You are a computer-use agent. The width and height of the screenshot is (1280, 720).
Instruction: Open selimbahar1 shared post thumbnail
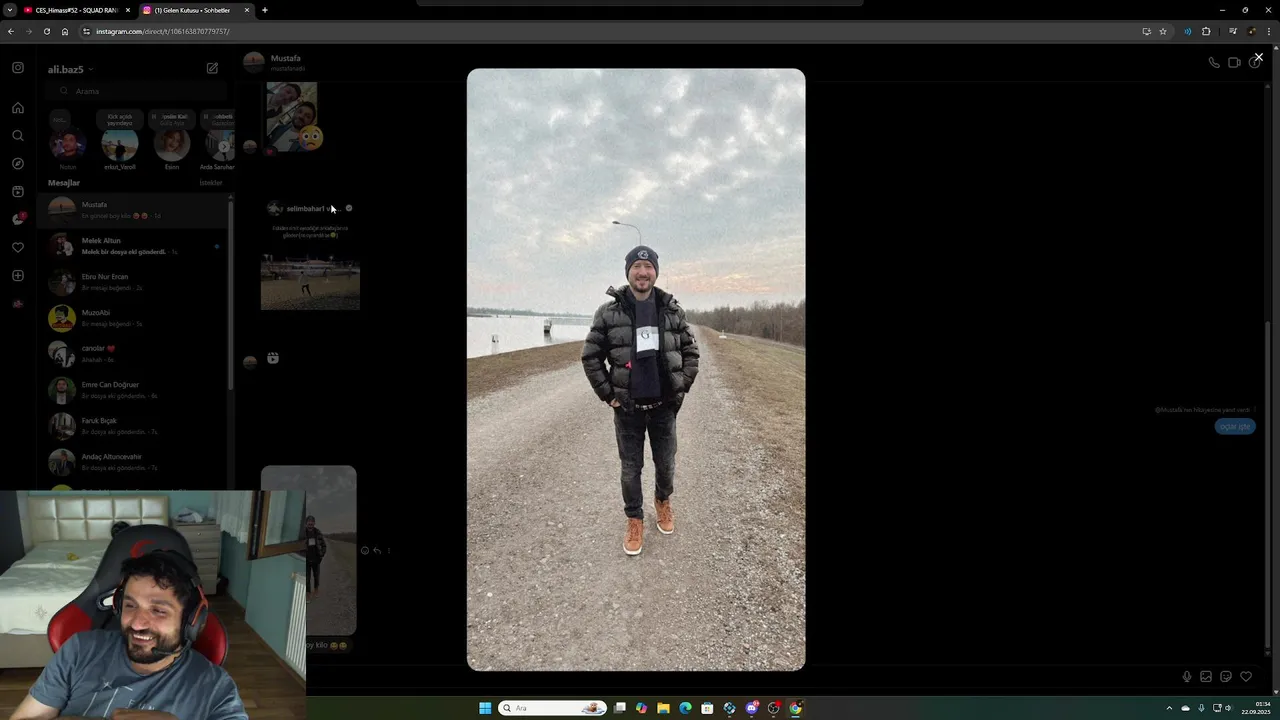310,281
